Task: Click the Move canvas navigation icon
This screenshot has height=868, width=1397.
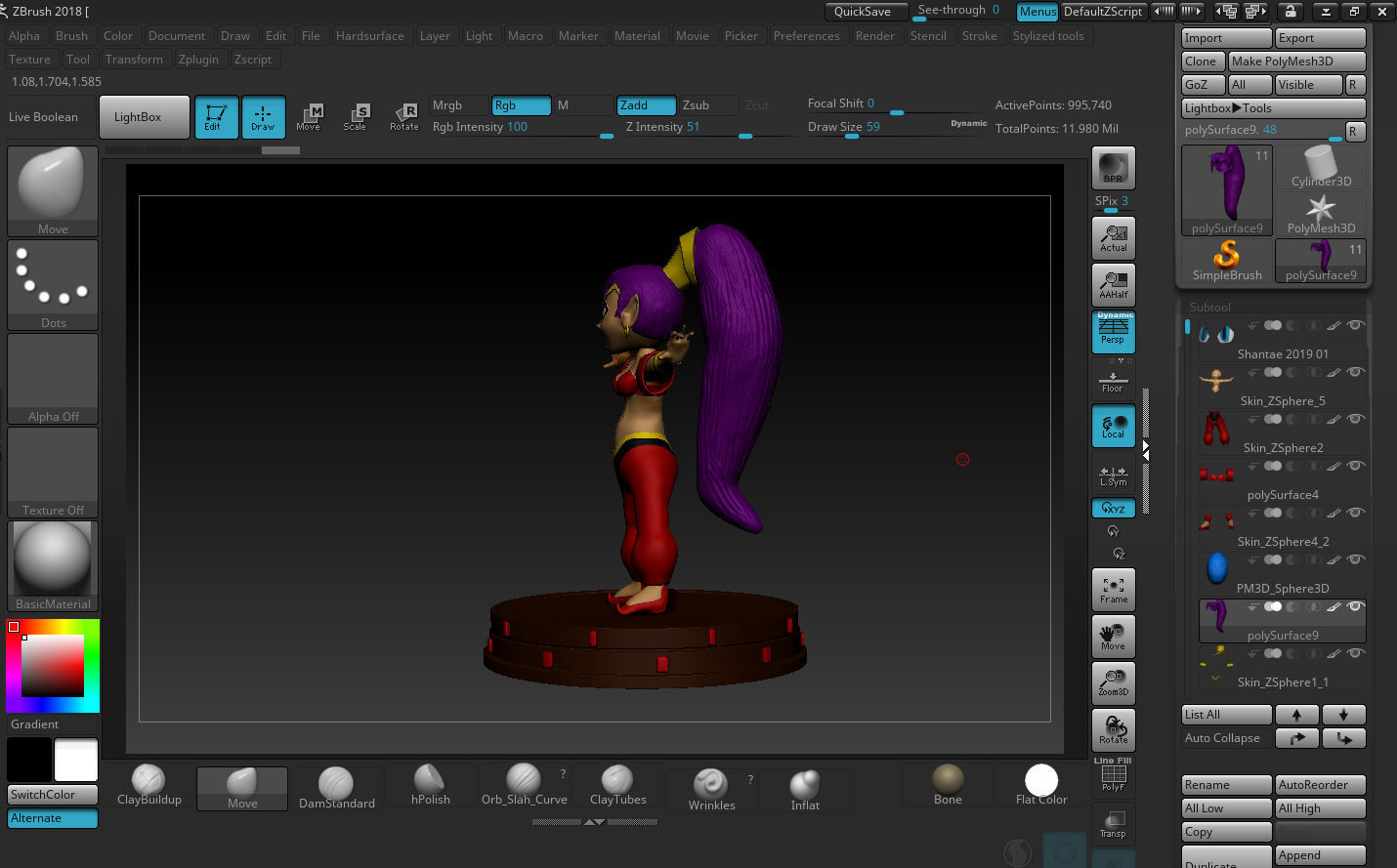Action: (x=1114, y=637)
